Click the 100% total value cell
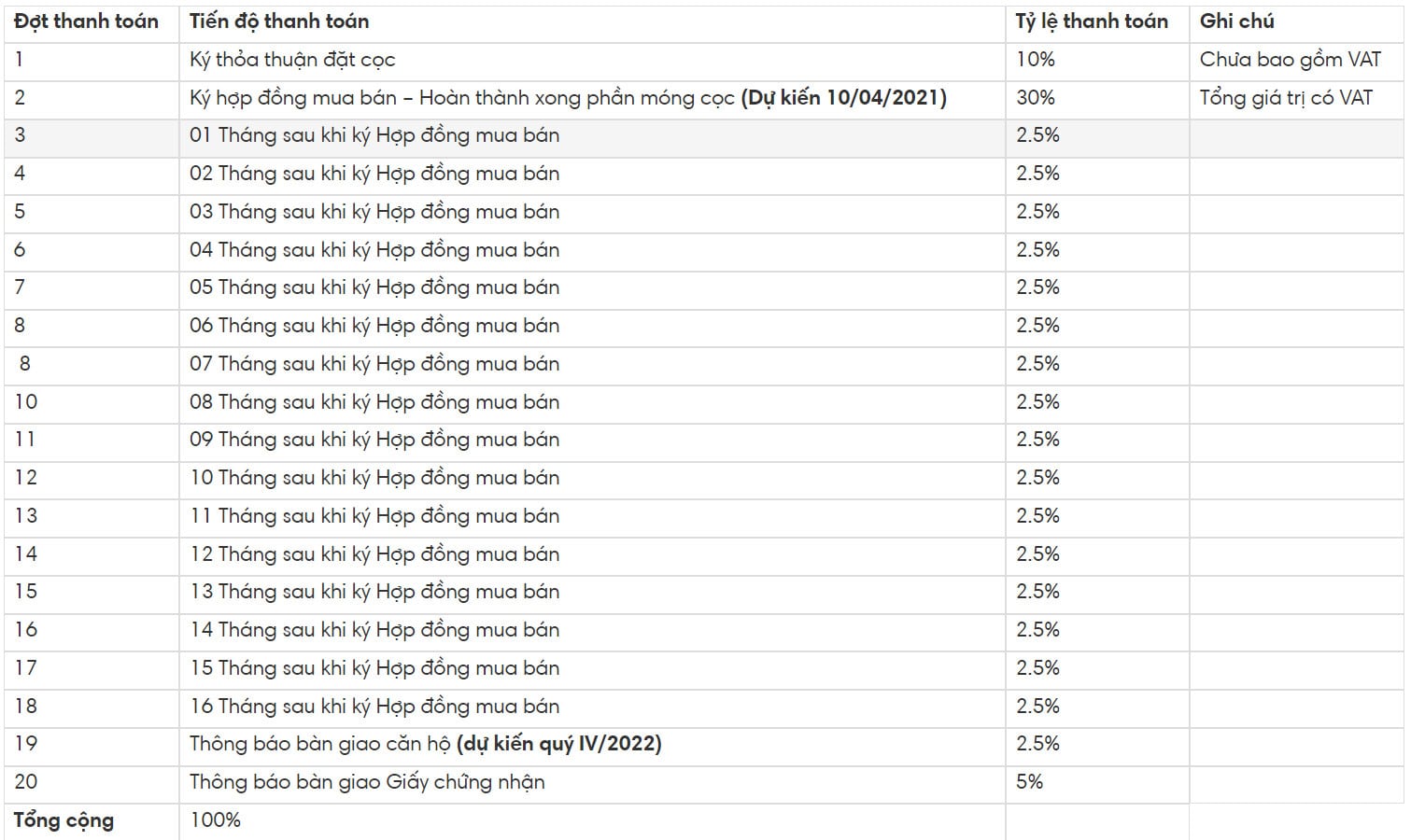Image resolution: width=1411 pixels, height=840 pixels. tap(215, 820)
